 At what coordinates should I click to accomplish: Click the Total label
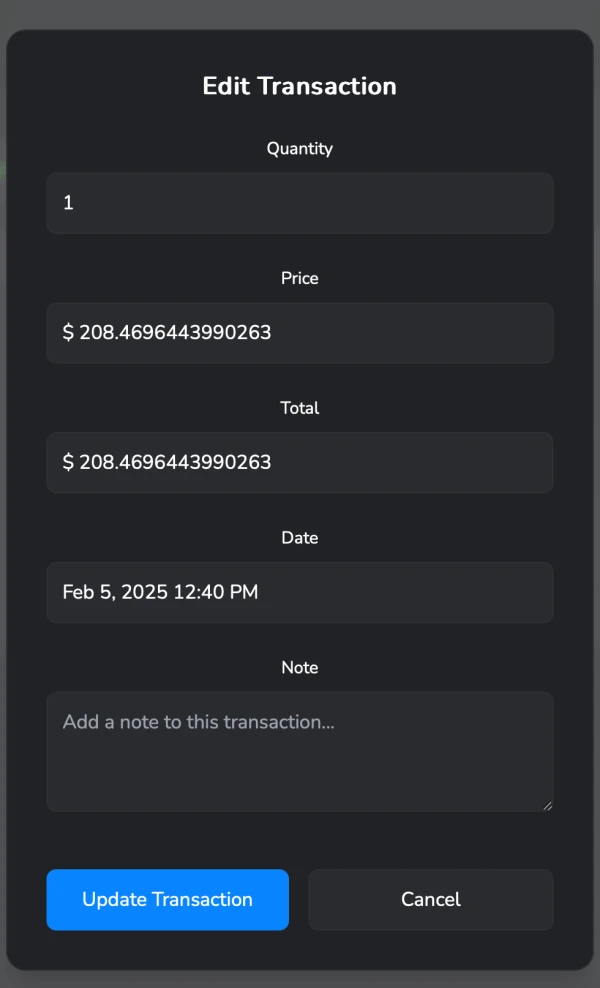pos(300,408)
